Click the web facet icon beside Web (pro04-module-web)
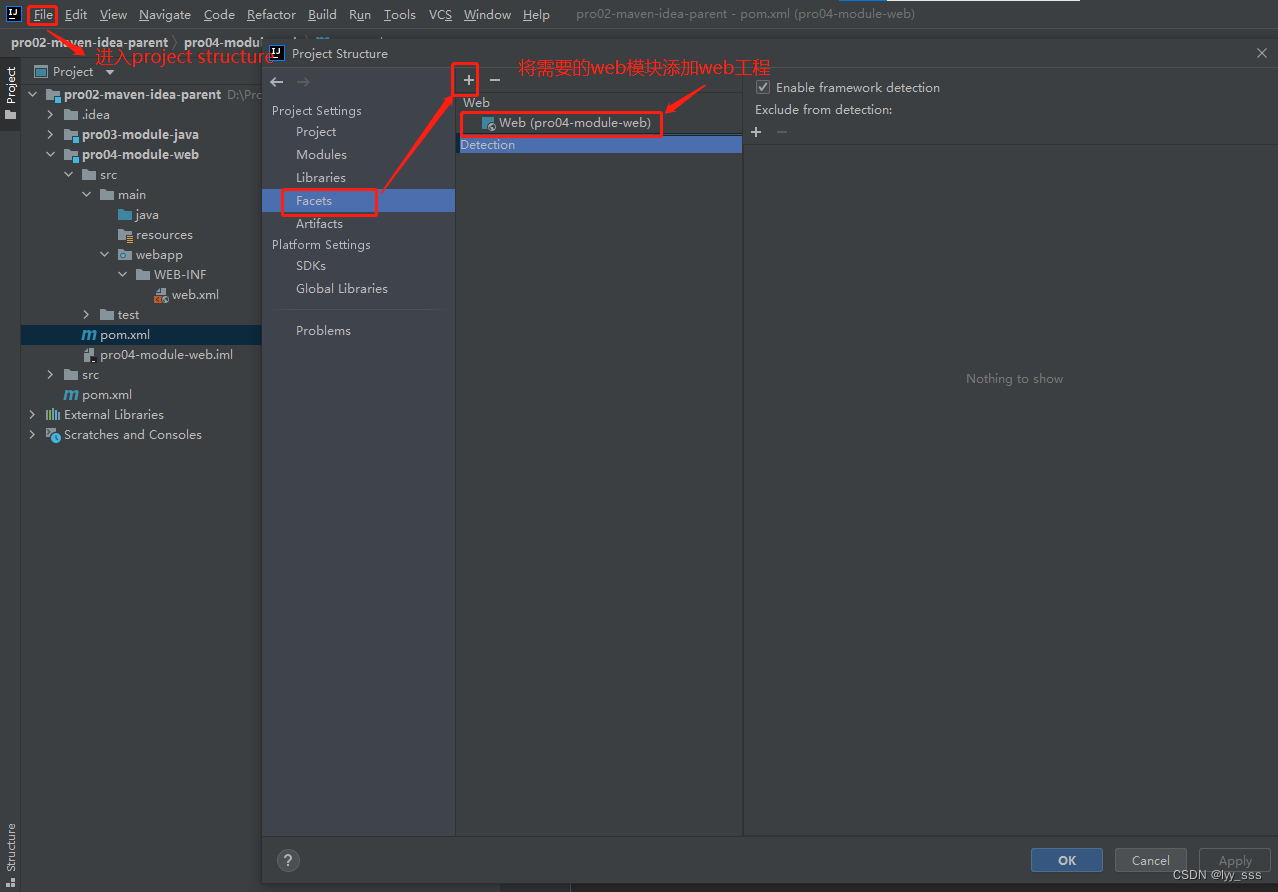Screen dimensions: 1278x892 489,123
